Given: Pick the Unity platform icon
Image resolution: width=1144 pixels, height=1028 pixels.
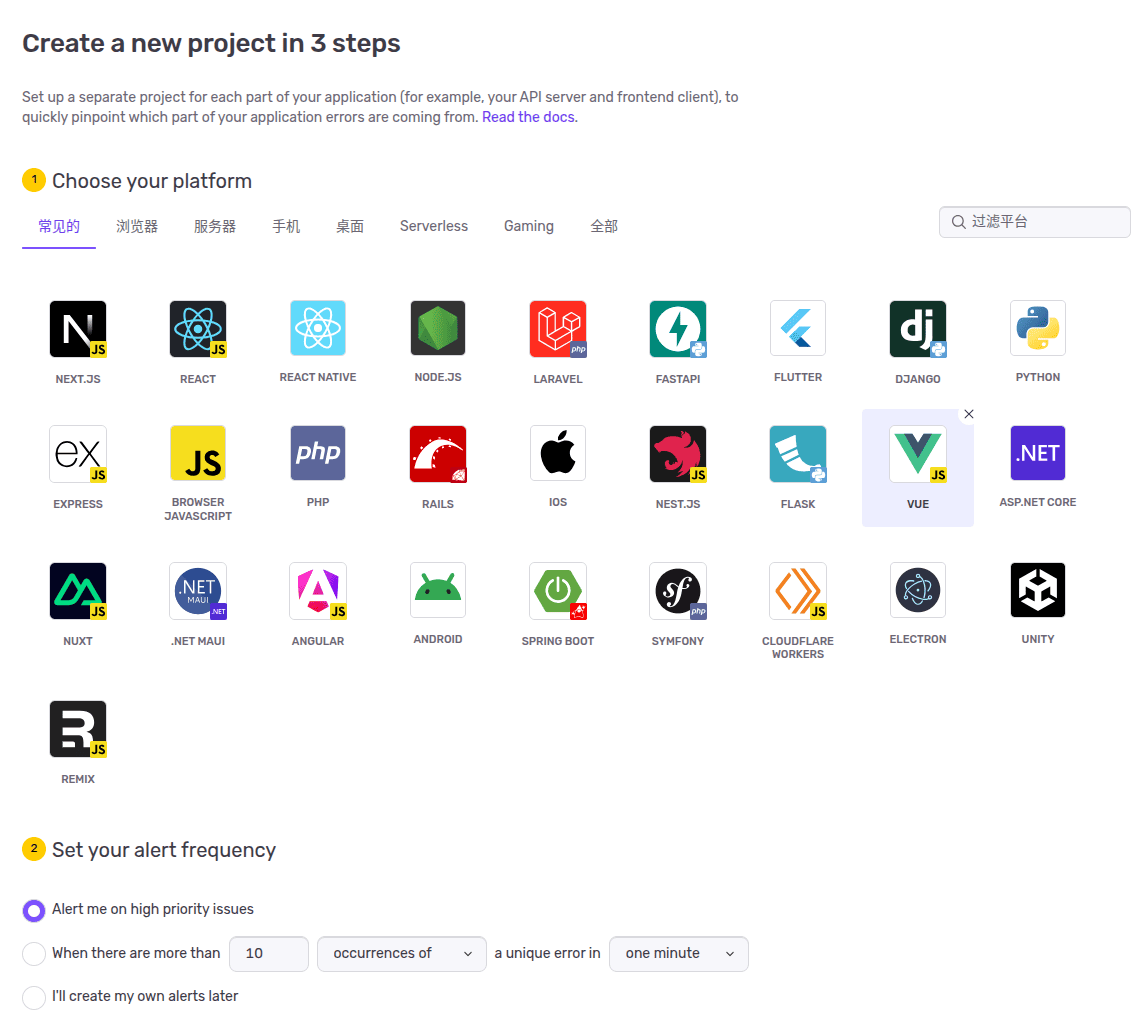Looking at the screenshot, I should (1038, 590).
